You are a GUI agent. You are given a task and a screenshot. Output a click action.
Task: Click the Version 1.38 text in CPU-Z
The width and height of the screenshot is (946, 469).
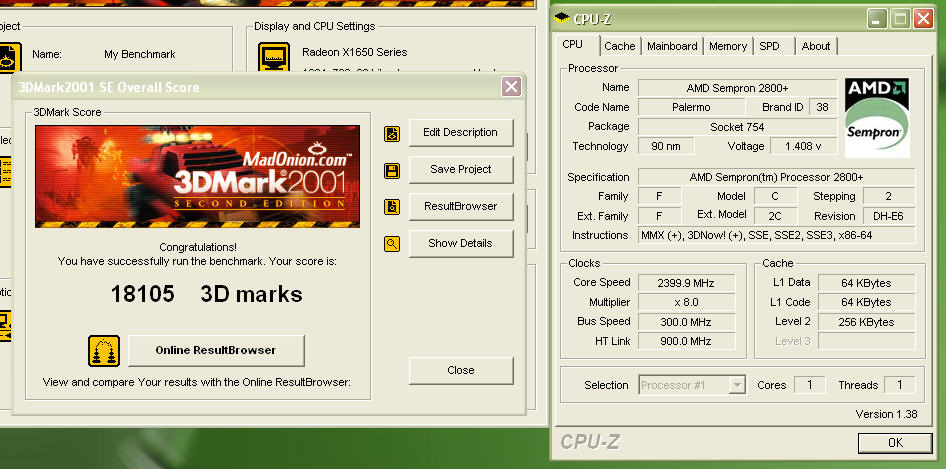pos(886,414)
